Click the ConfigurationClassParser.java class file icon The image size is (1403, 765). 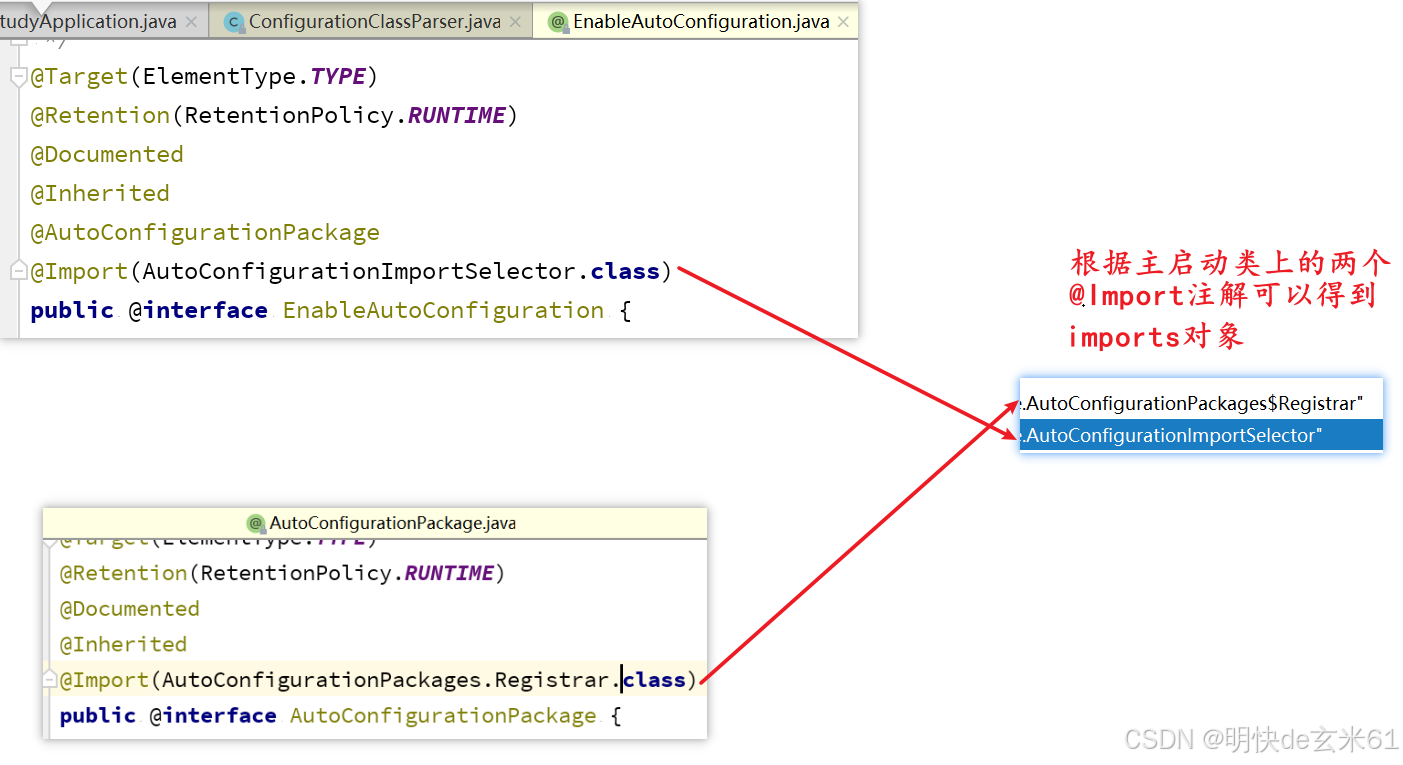(234, 22)
